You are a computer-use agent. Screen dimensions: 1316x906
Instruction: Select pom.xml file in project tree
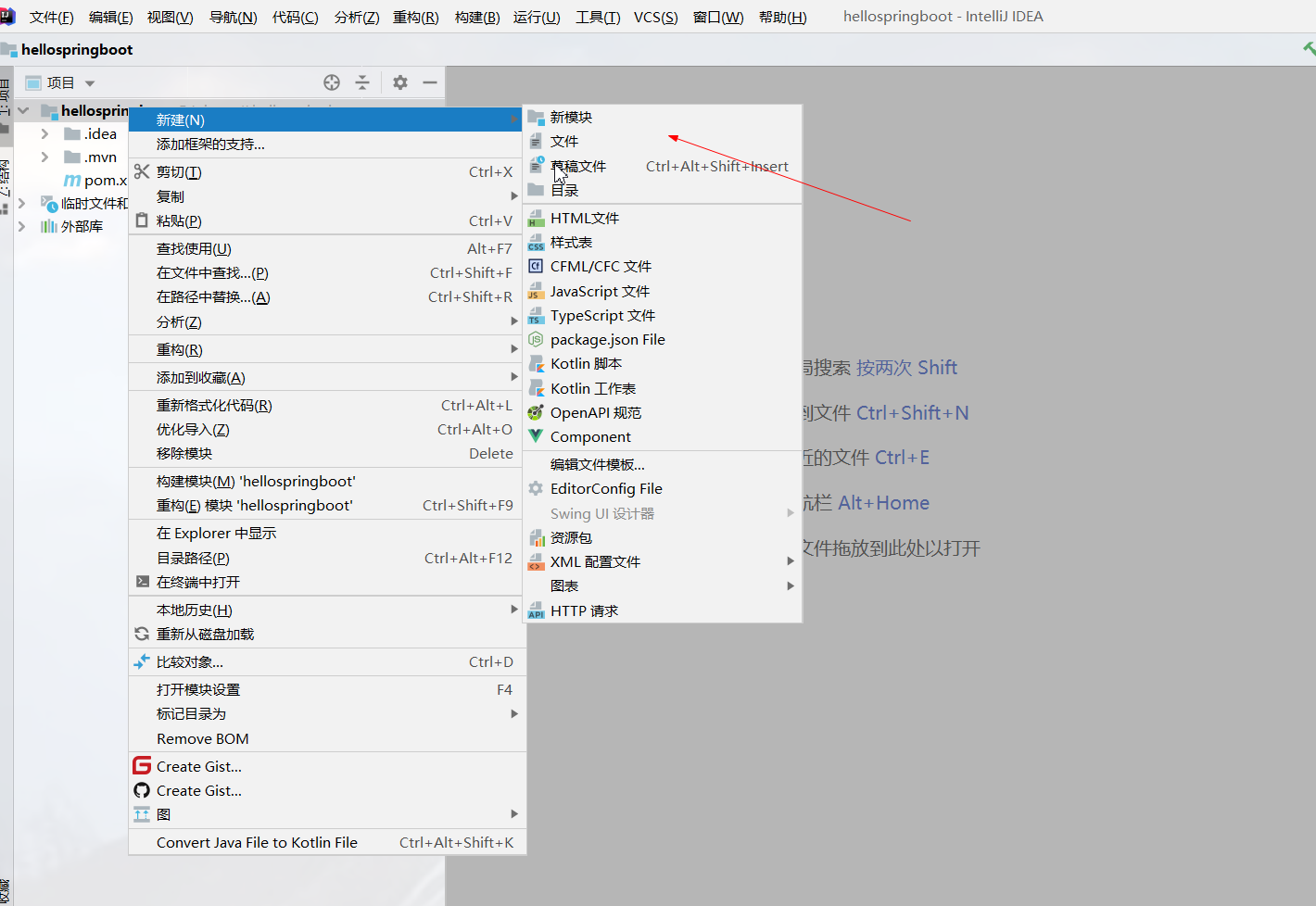(x=95, y=180)
